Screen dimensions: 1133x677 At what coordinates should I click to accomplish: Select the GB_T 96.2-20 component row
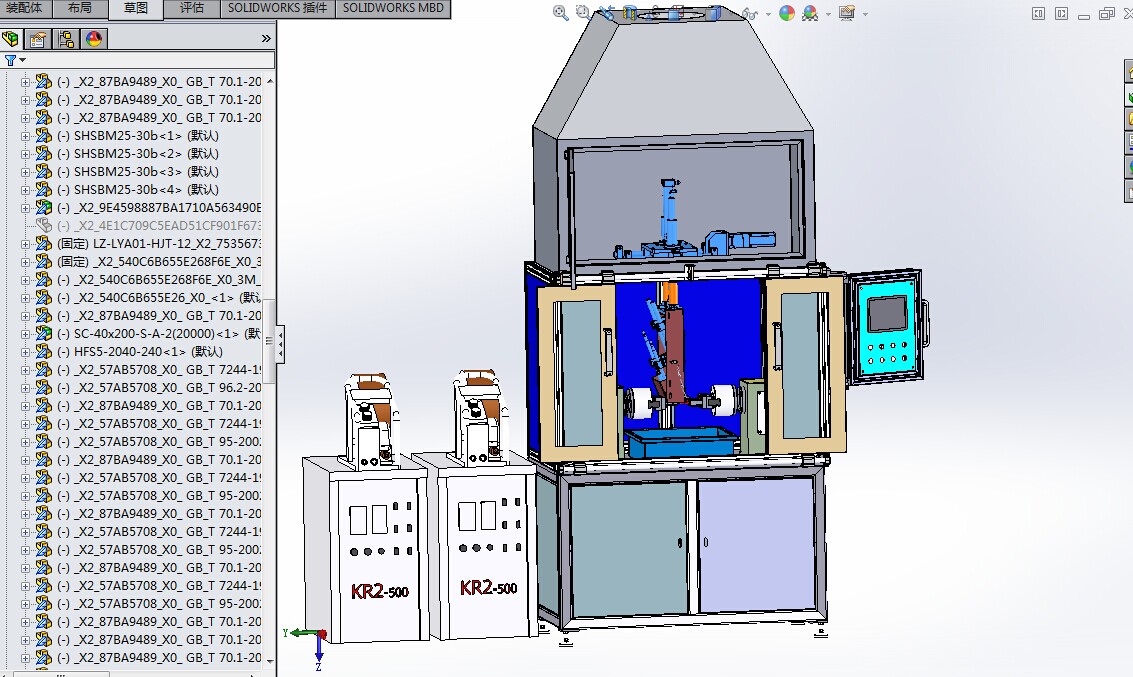pos(159,388)
